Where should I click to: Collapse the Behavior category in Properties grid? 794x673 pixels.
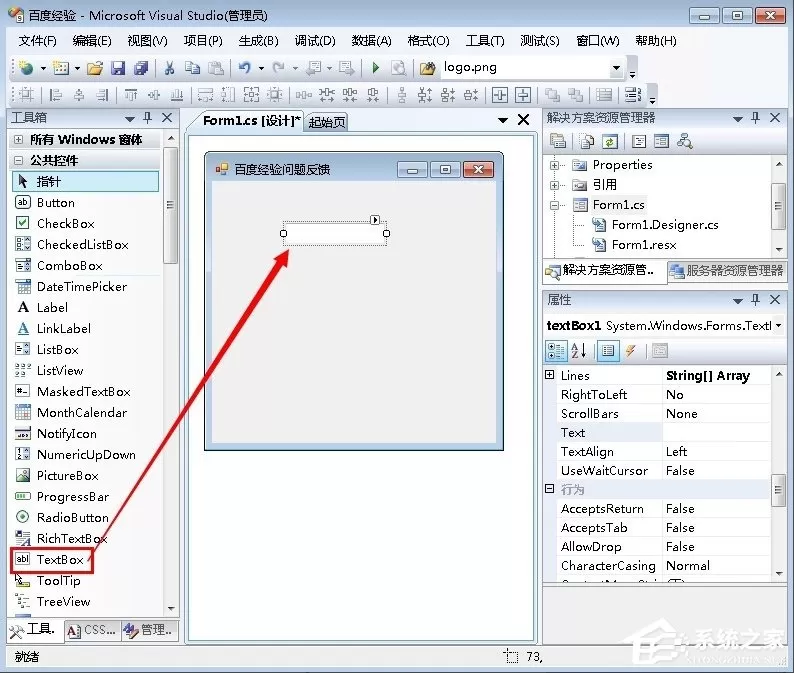click(549, 489)
